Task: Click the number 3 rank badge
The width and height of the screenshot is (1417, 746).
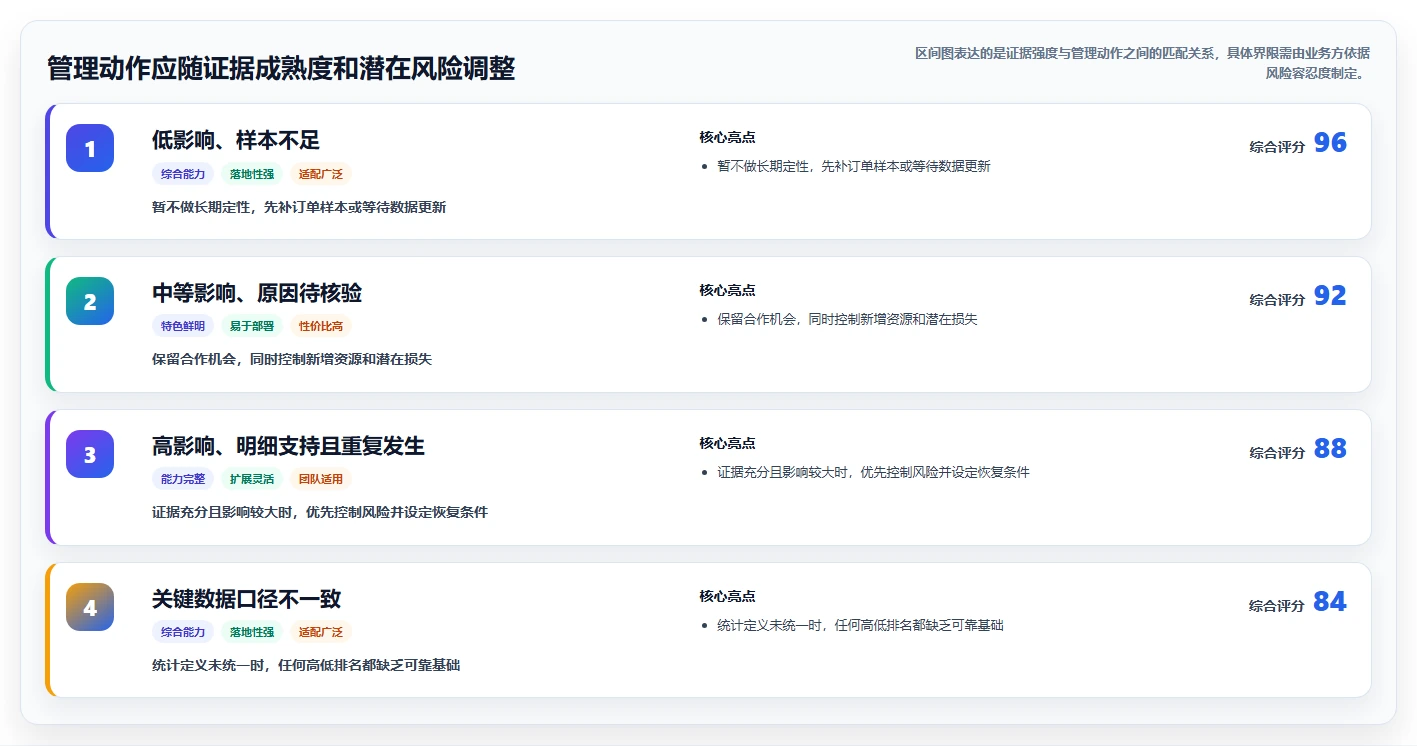Action: (x=90, y=454)
